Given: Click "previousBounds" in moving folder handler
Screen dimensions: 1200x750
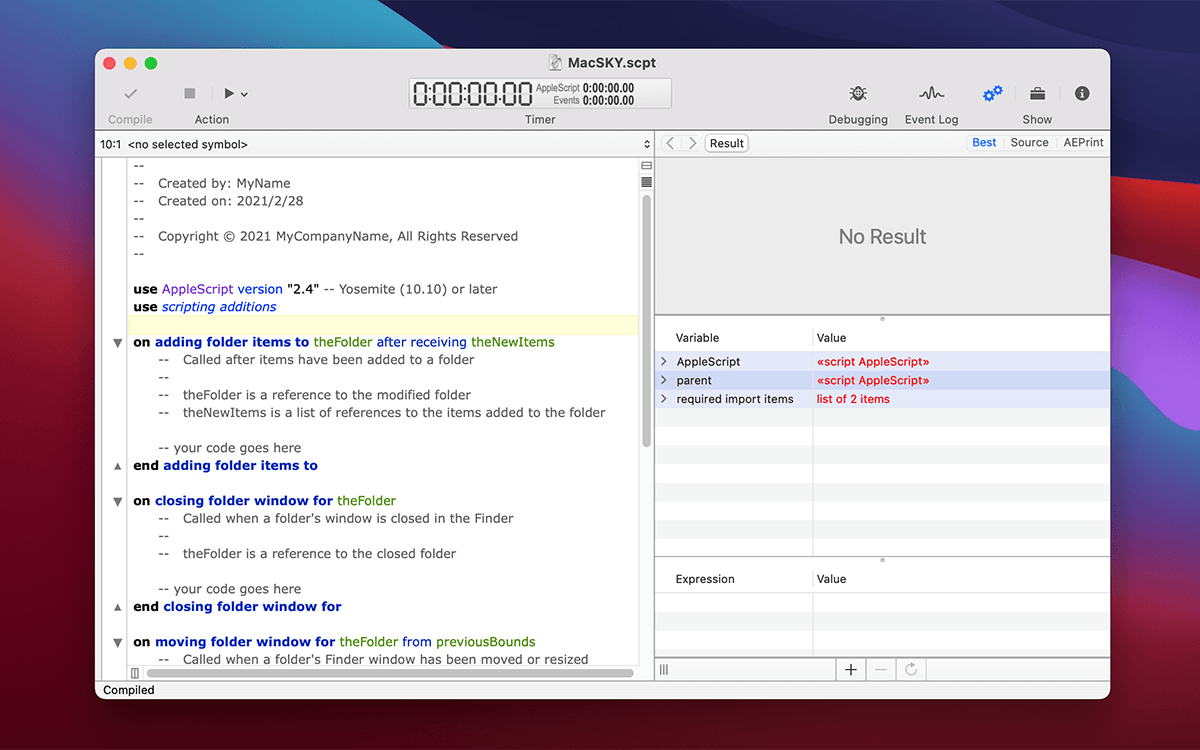Looking at the screenshot, I should [486, 642].
